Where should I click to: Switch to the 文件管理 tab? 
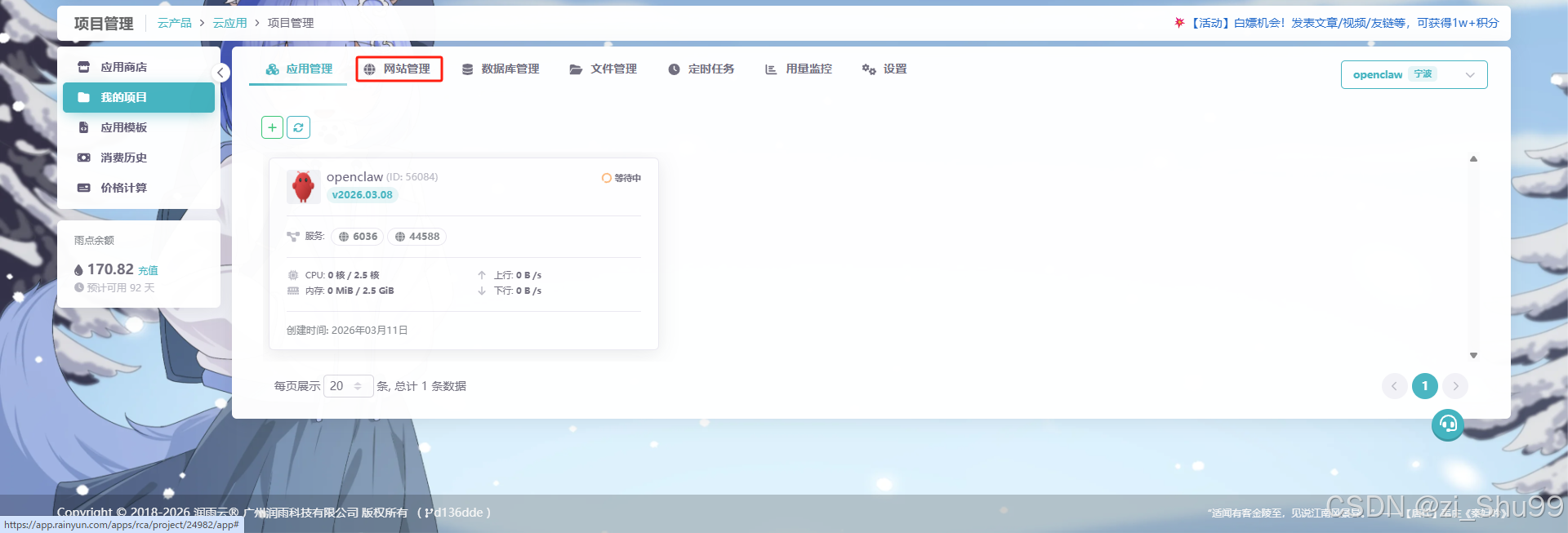(603, 69)
